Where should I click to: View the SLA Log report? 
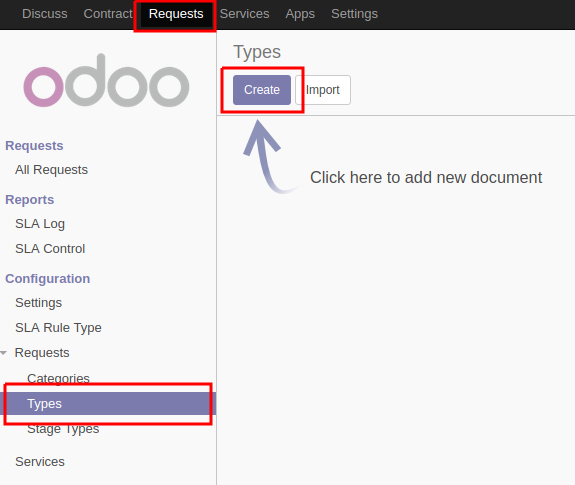coord(40,224)
